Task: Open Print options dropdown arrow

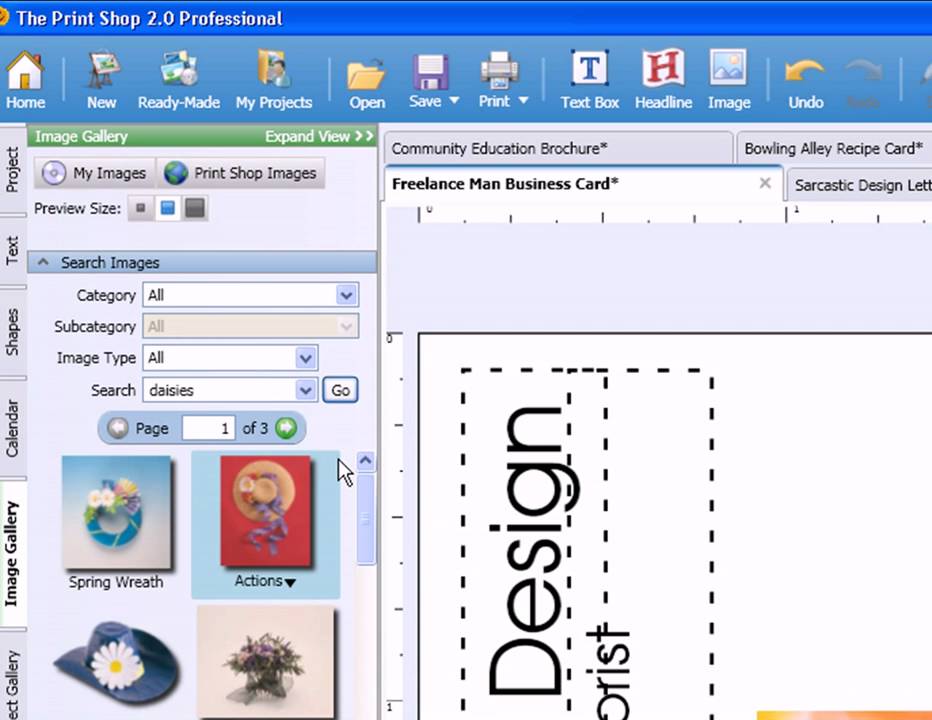Action: (523, 100)
